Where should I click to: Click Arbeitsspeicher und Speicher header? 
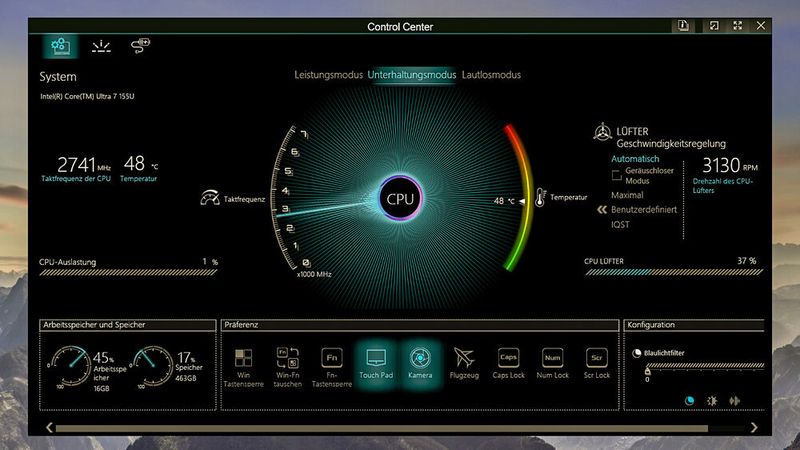128,325
